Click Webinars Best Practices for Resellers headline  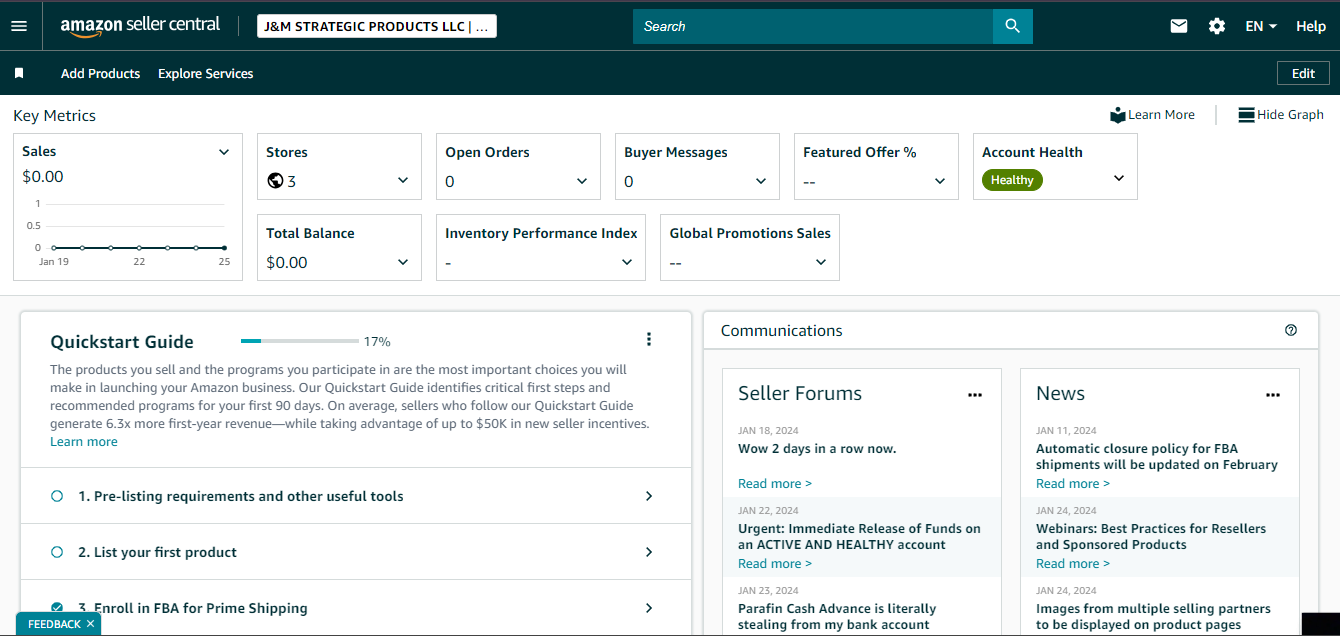(1151, 537)
